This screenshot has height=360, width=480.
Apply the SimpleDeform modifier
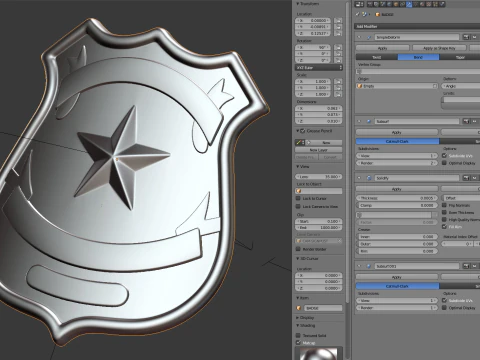pos(383,48)
